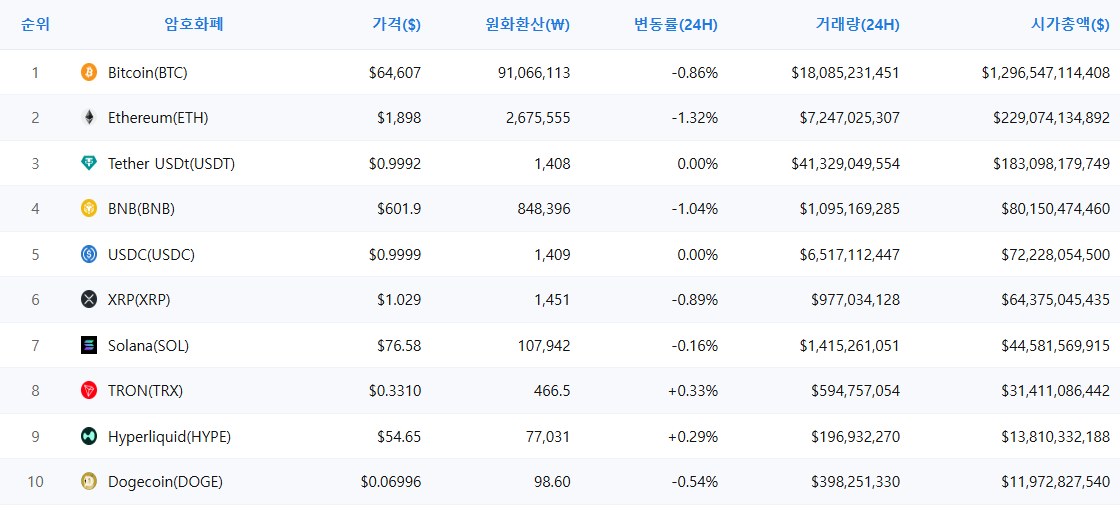Click Bitcoin change rate -0.86%
The height and width of the screenshot is (514, 1120).
pyautogui.click(x=695, y=72)
